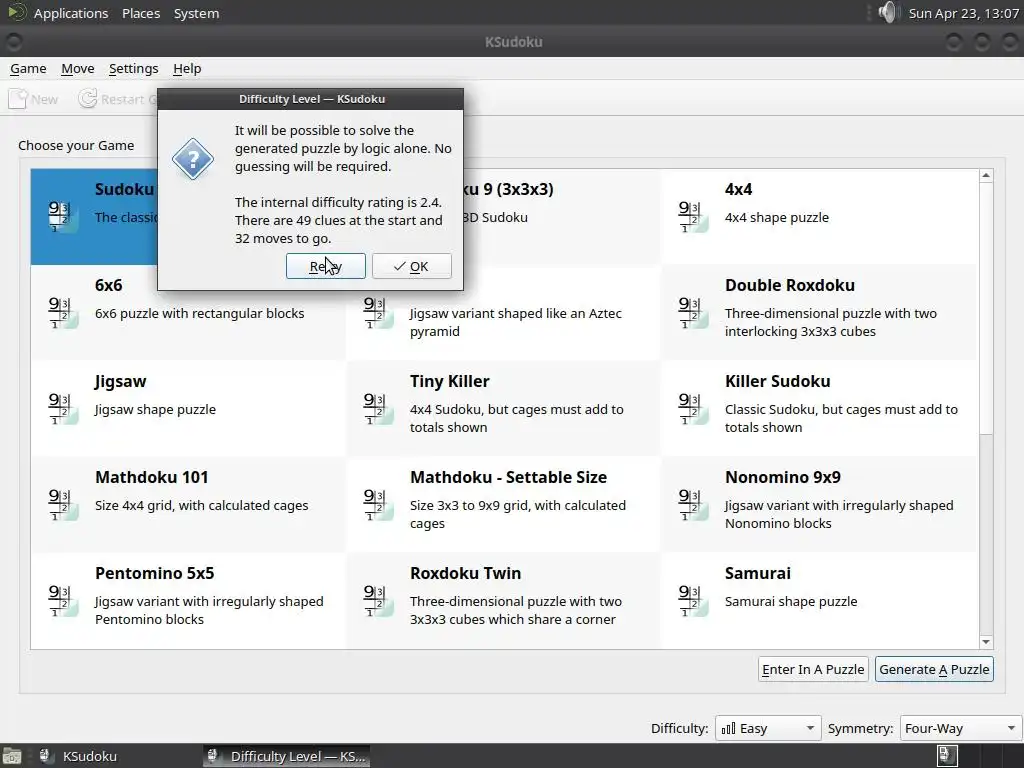Select the Nonomino 9x9 game icon

(692, 504)
